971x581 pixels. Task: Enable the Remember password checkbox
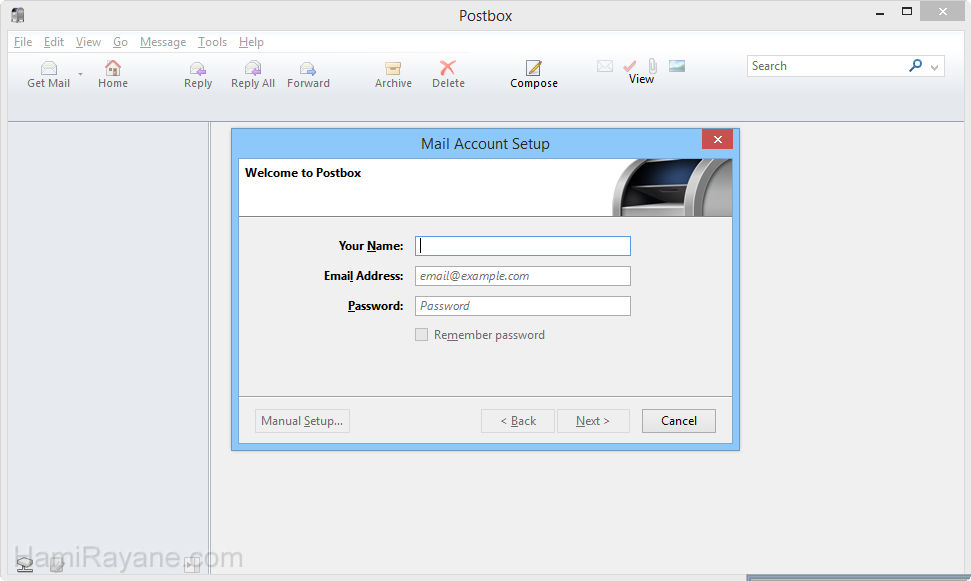[x=421, y=335]
